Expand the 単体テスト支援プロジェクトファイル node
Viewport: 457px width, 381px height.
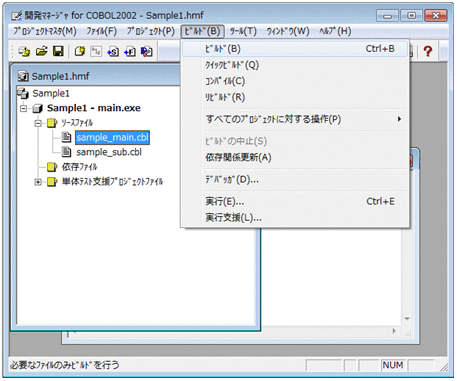[x=38, y=182]
